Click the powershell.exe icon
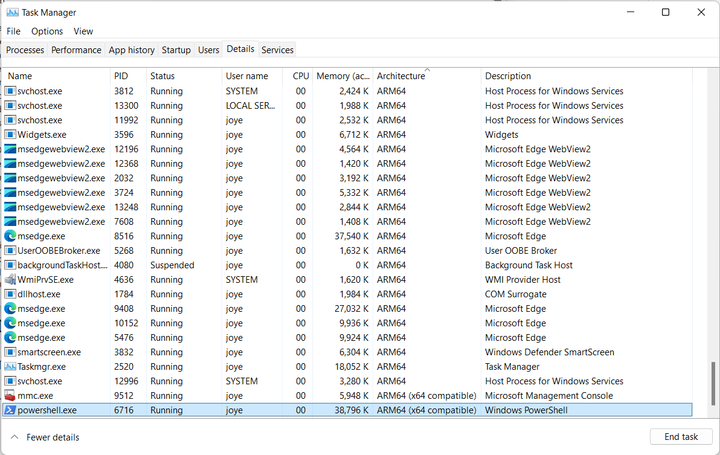The width and height of the screenshot is (720, 455). point(10,410)
